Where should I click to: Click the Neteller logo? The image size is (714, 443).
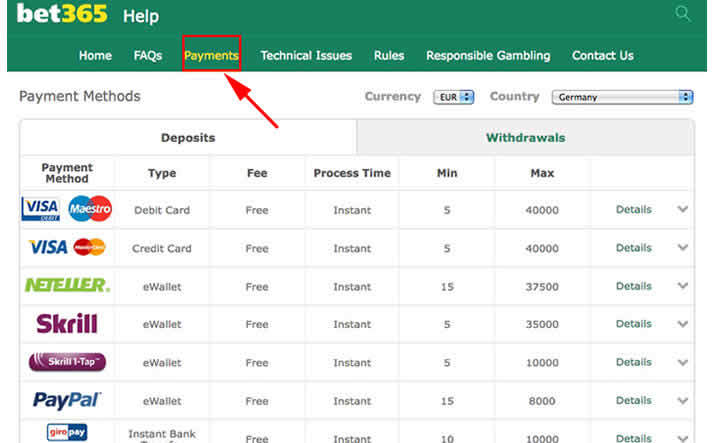(67, 285)
